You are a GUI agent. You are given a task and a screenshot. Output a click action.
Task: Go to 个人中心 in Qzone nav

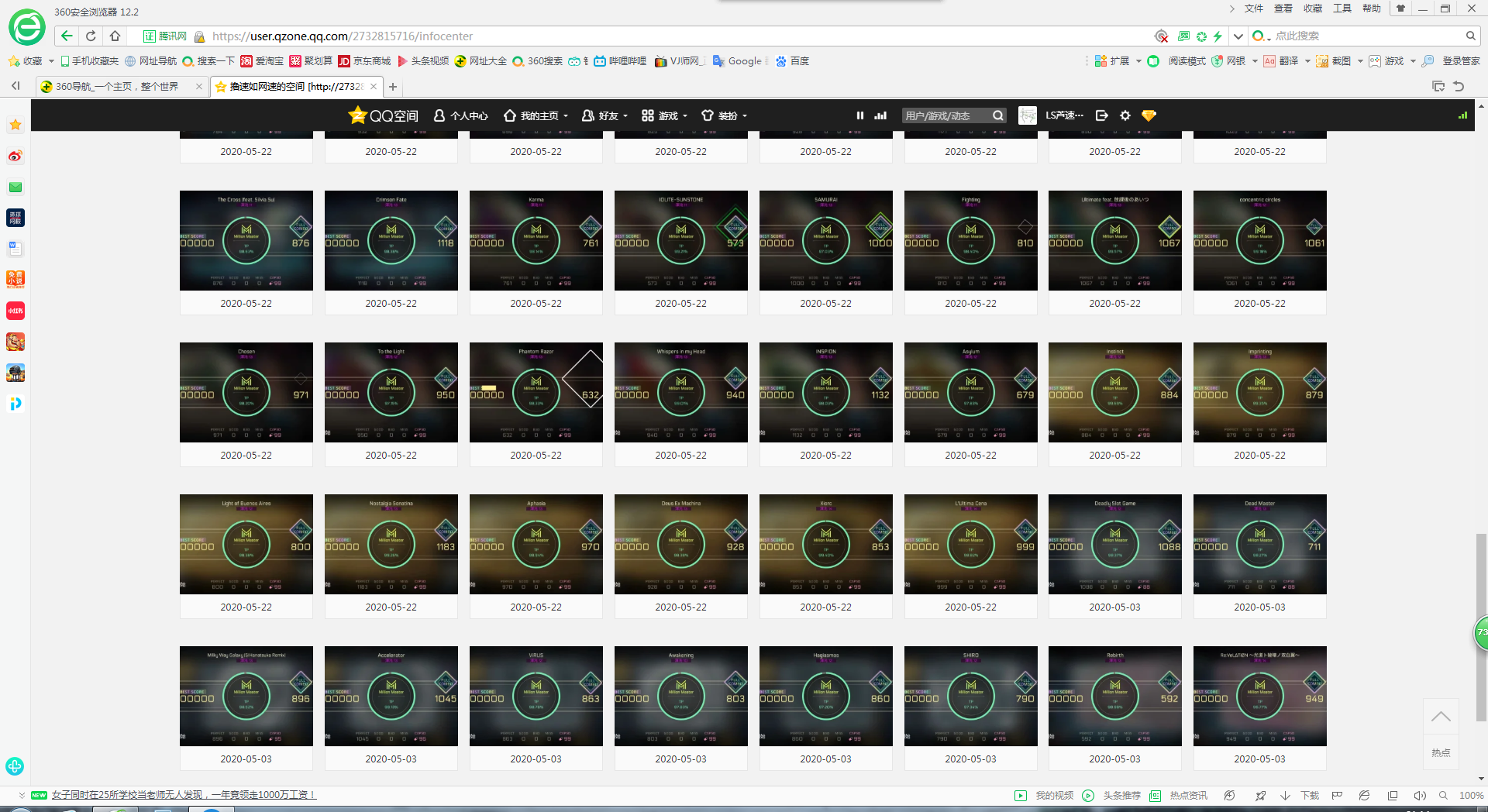[460, 115]
